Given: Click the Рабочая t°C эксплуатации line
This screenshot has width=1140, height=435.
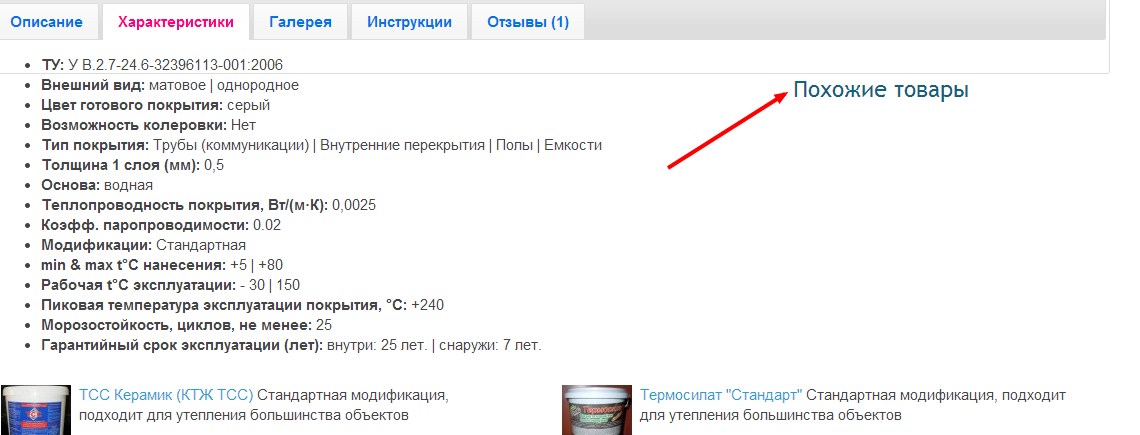Looking at the screenshot, I should (171, 285).
